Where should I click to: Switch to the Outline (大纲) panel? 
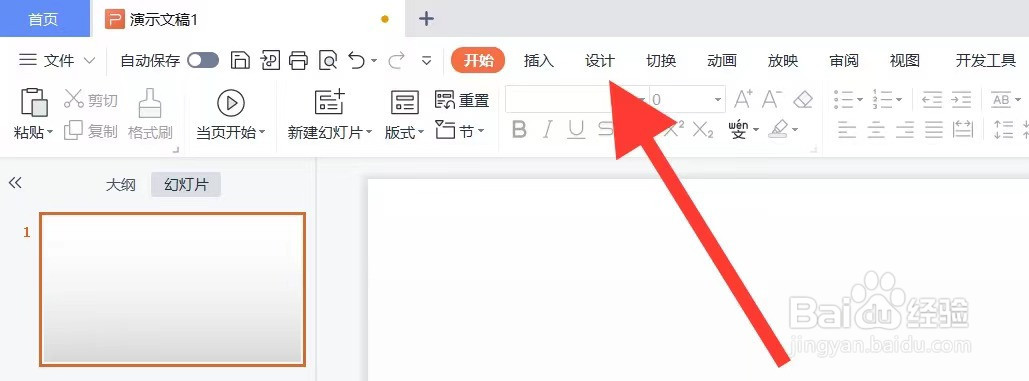(x=121, y=185)
